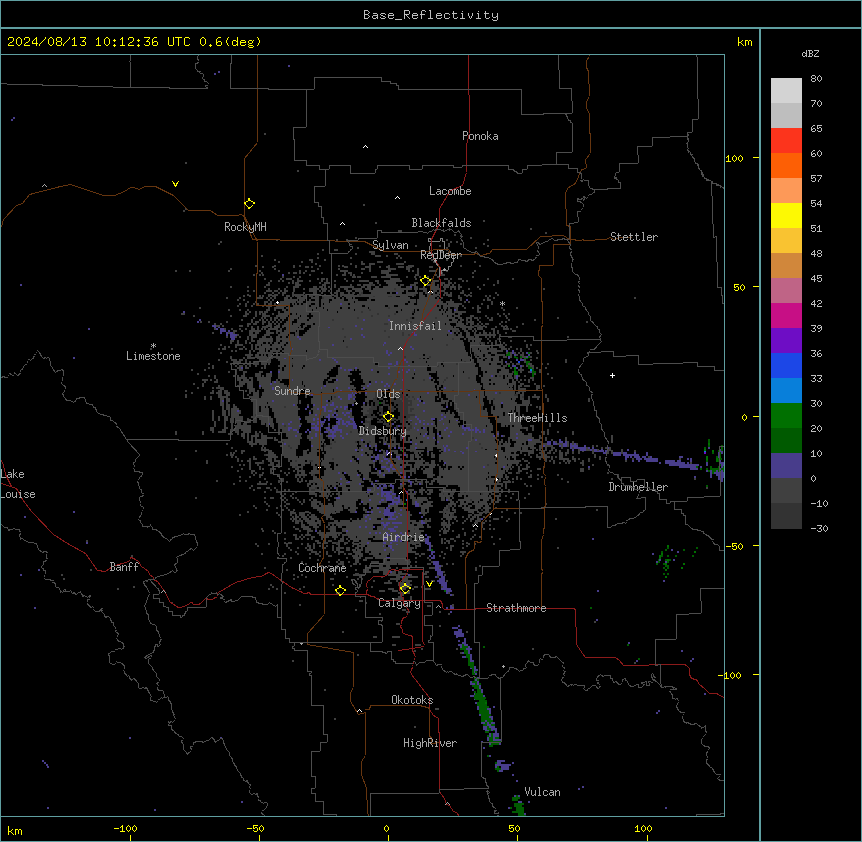The width and height of the screenshot is (862, 842).
Task: Select the orange 60-57 dBZ legend swatch
Action: click(x=786, y=165)
